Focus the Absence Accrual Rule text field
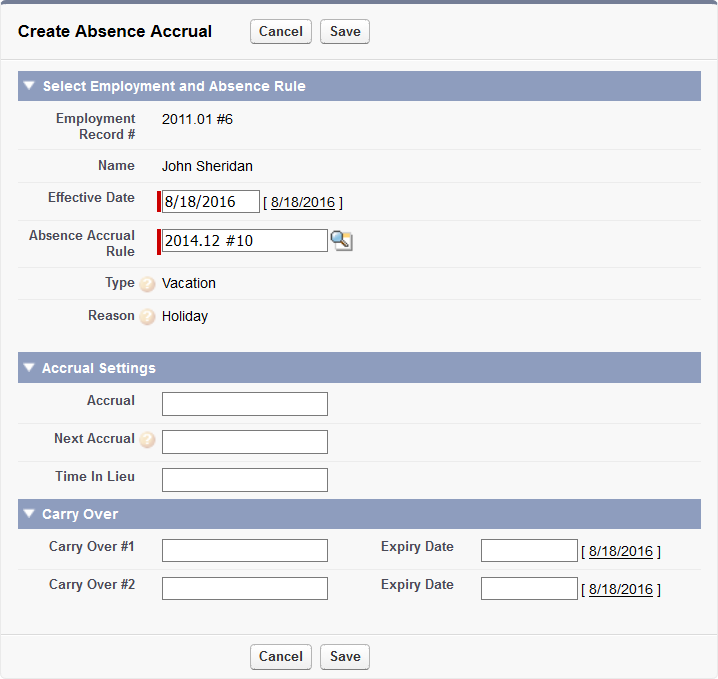This screenshot has width=718, height=679. 244,240
